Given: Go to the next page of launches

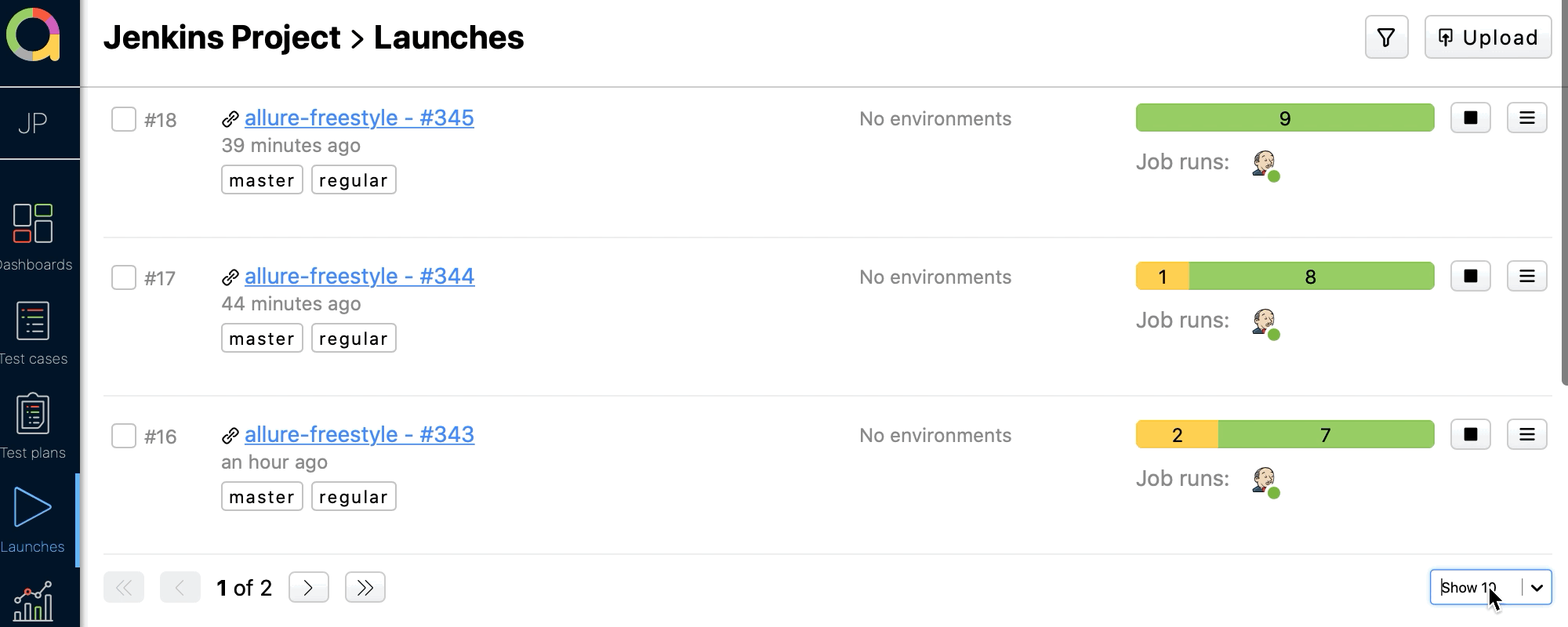Looking at the screenshot, I should pyautogui.click(x=309, y=586).
